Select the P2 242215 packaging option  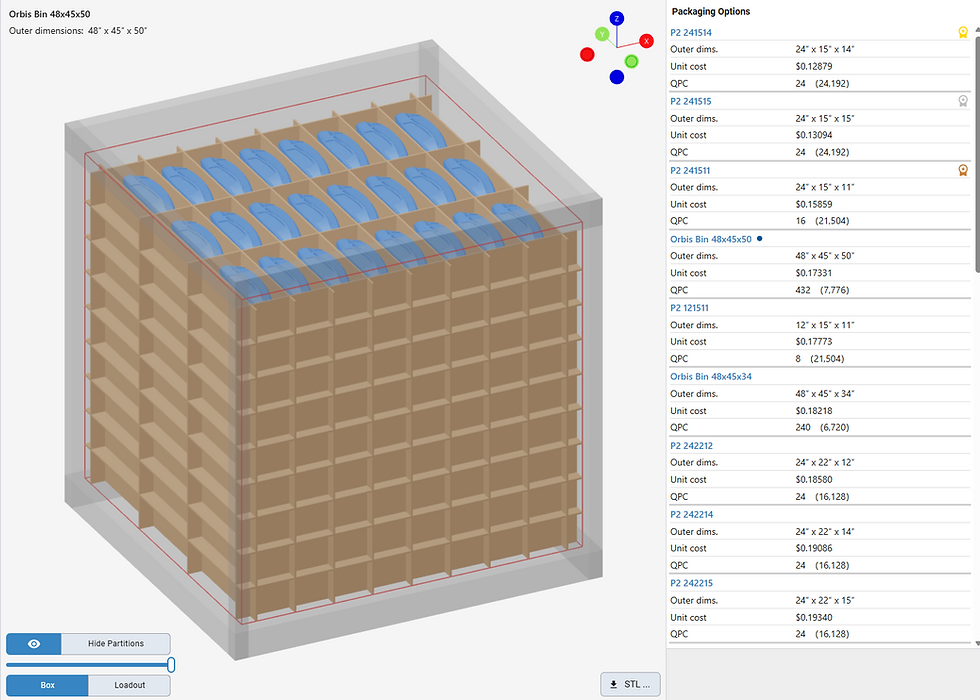tap(691, 583)
